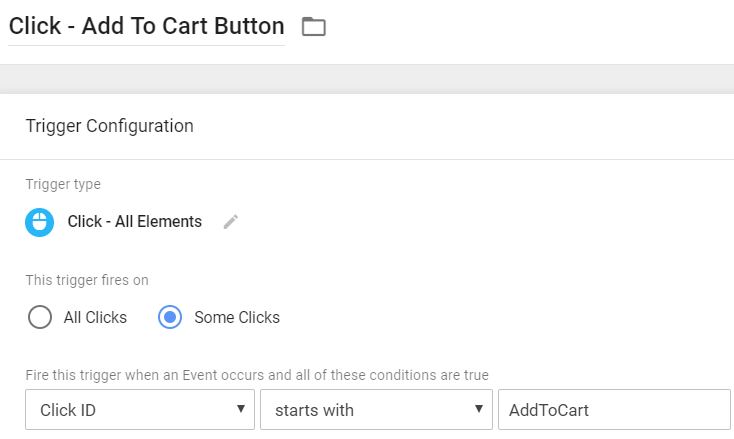This screenshot has width=734, height=439.
Task: Click the arrow on the Click ID dropdown
Action: [240, 410]
